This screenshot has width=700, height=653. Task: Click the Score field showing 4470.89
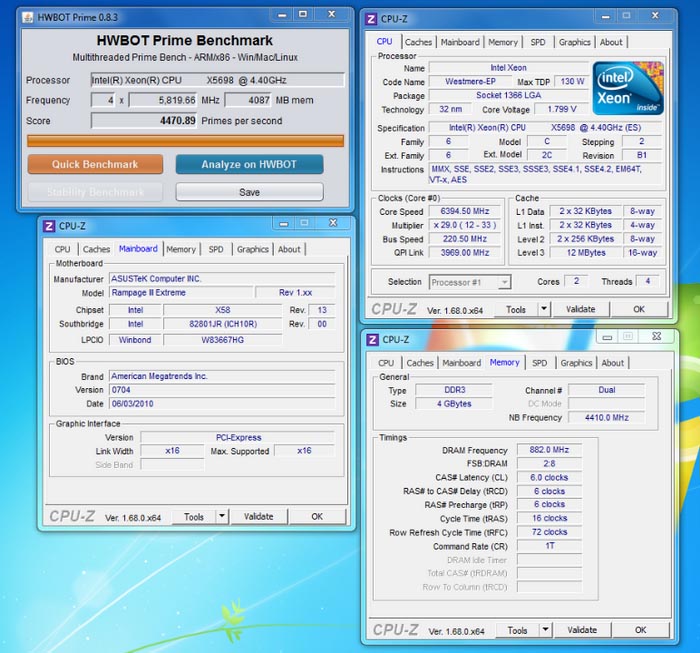tap(143, 121)
